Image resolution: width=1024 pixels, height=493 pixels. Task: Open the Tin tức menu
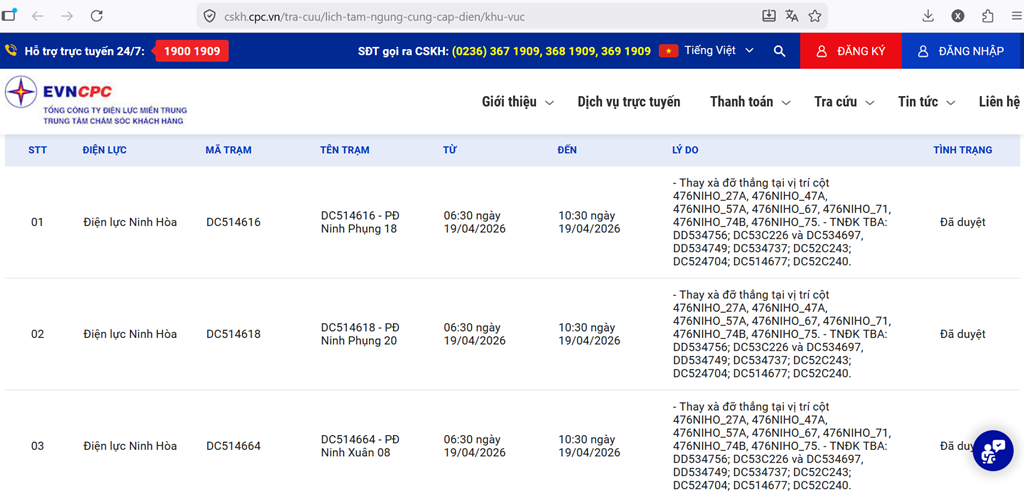[x=926, y=102]
